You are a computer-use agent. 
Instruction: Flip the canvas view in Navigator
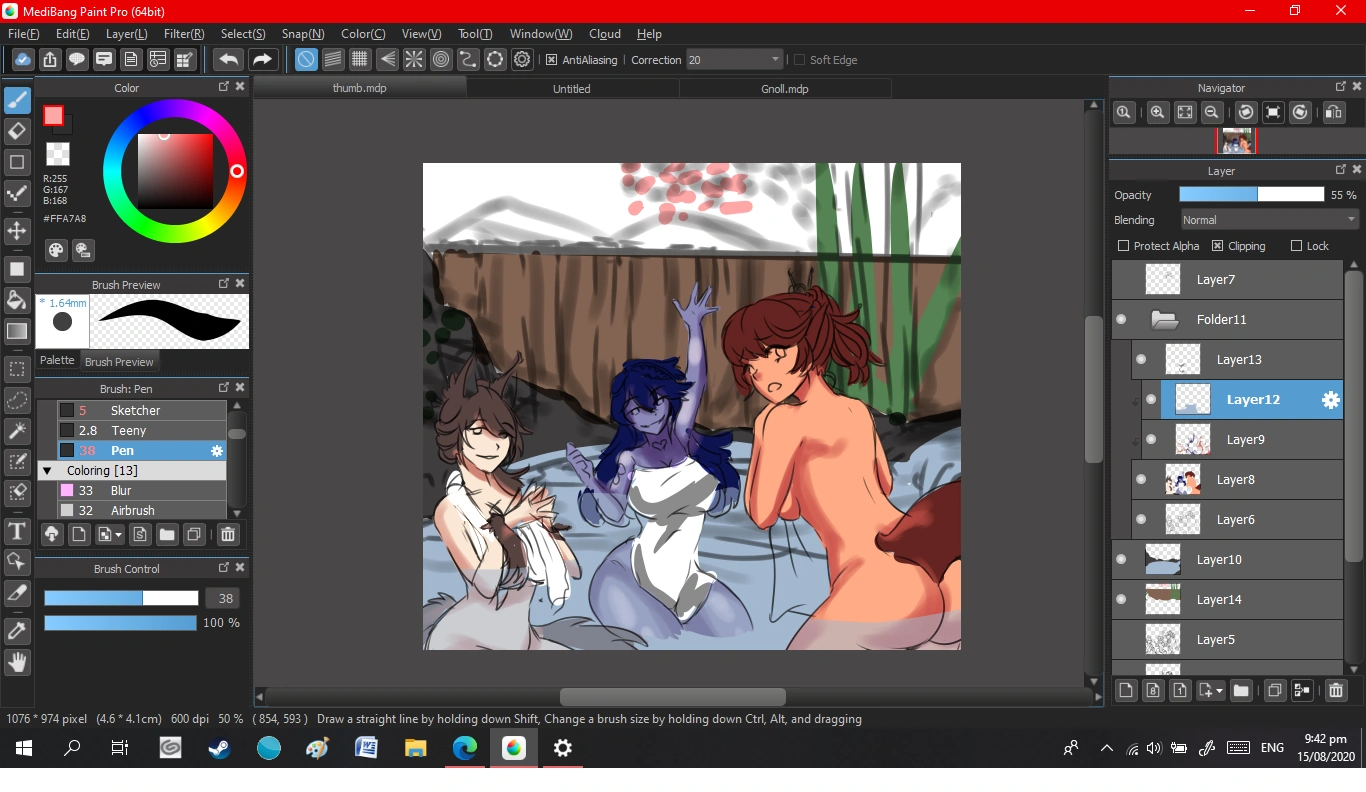click(1334, 113)
